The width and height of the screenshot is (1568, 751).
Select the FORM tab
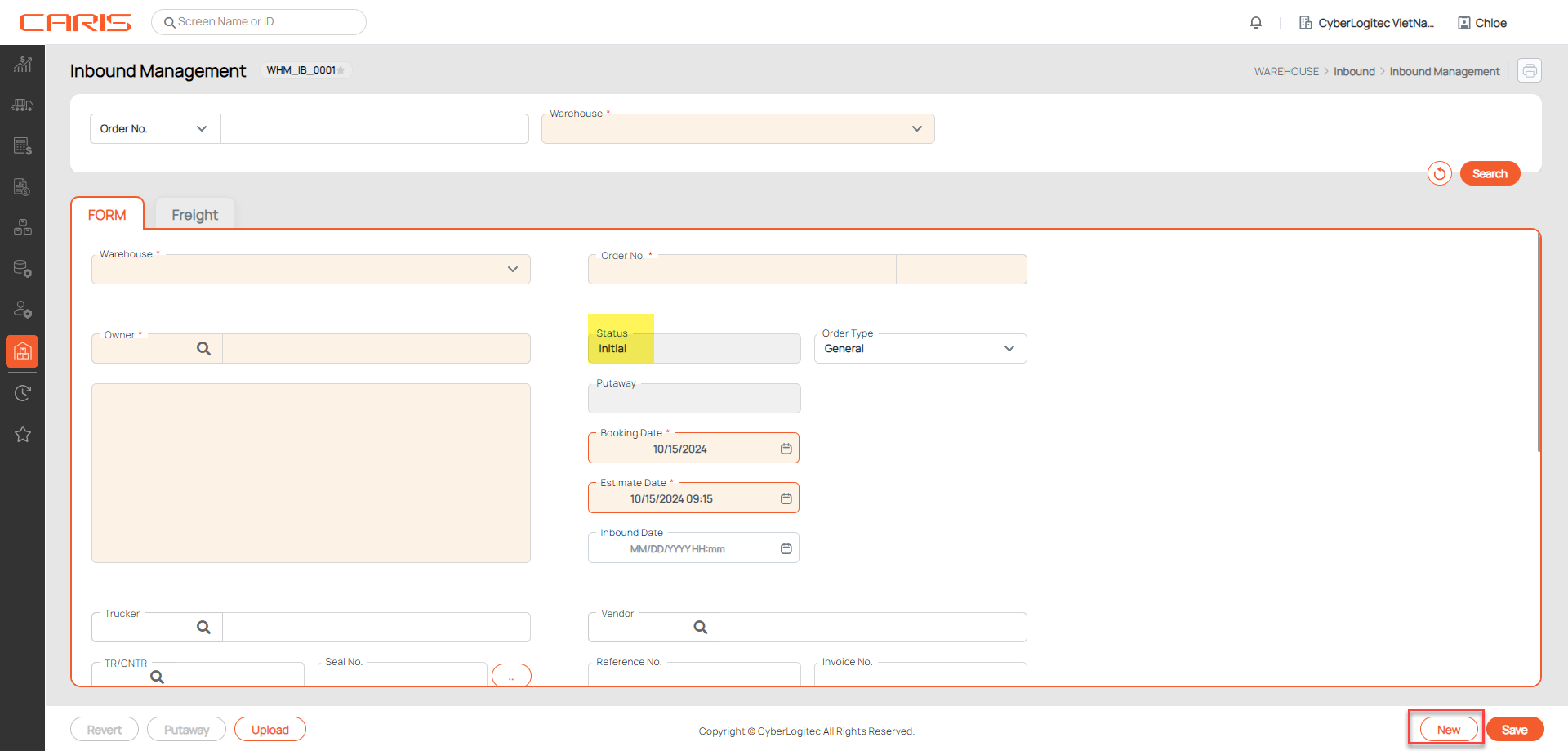point(107,215)
